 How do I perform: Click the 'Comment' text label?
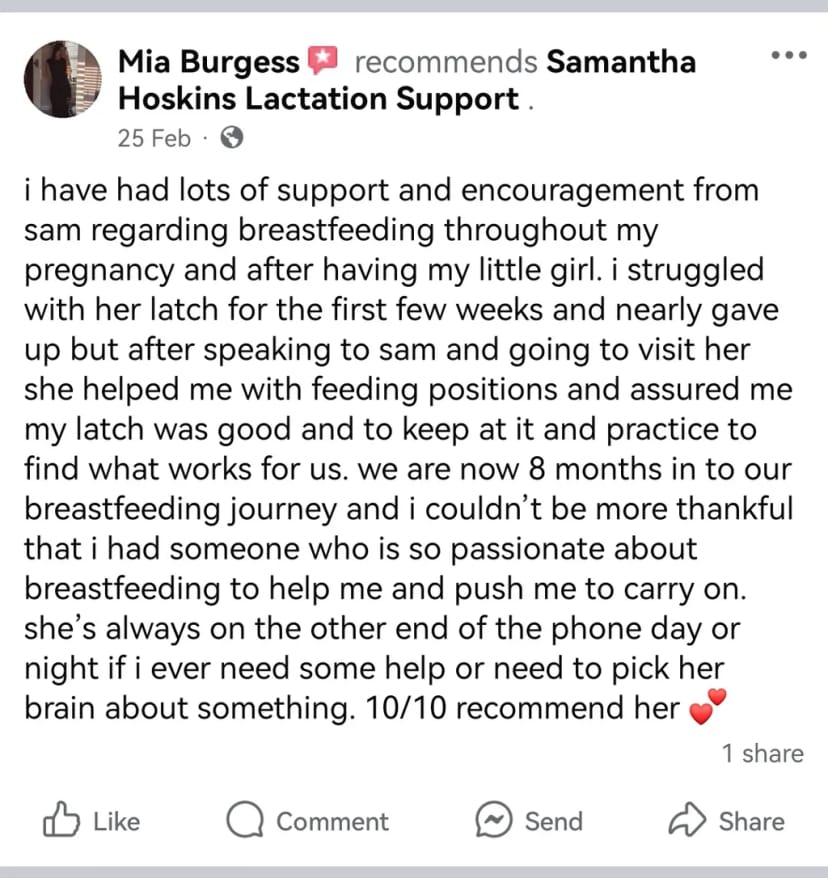(332, 821)
